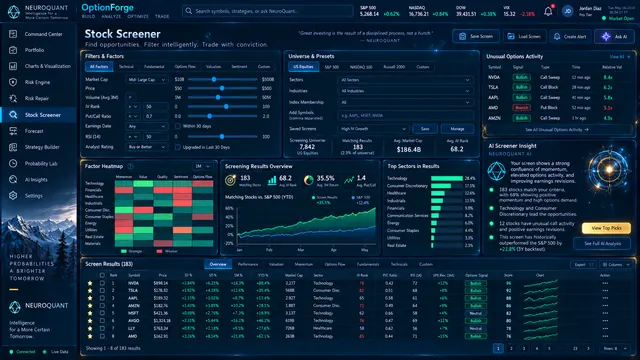Open Probability Lab clock icon
The width and height of the screenshot is (640, 360).
click(13, 163)
